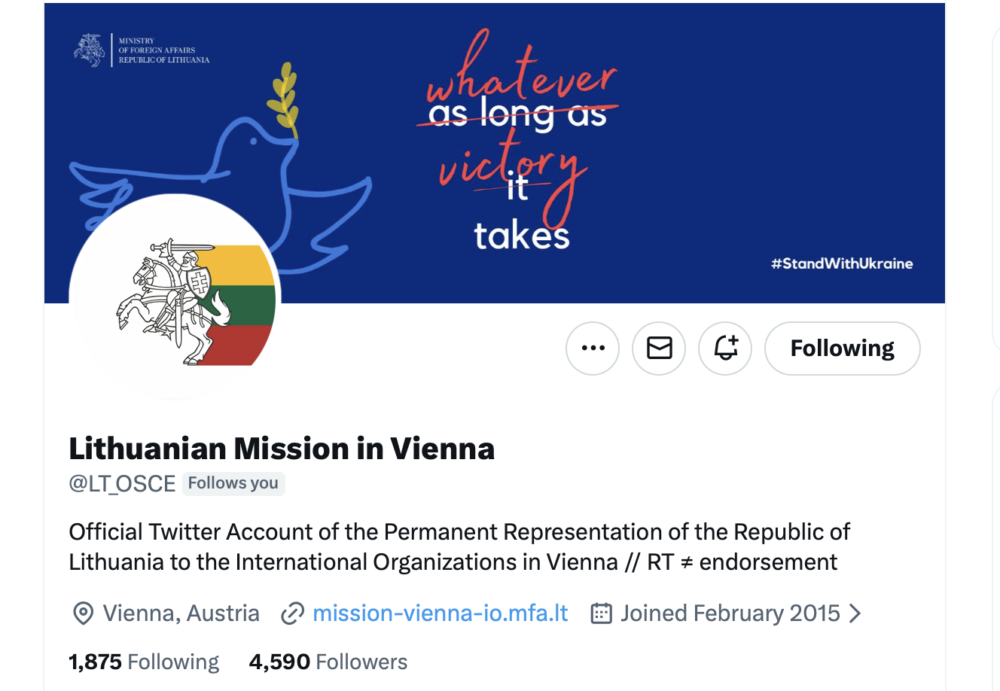
Task: Click the Lithuanian Mission in Vienna name
Action: [x=281, y=448]
